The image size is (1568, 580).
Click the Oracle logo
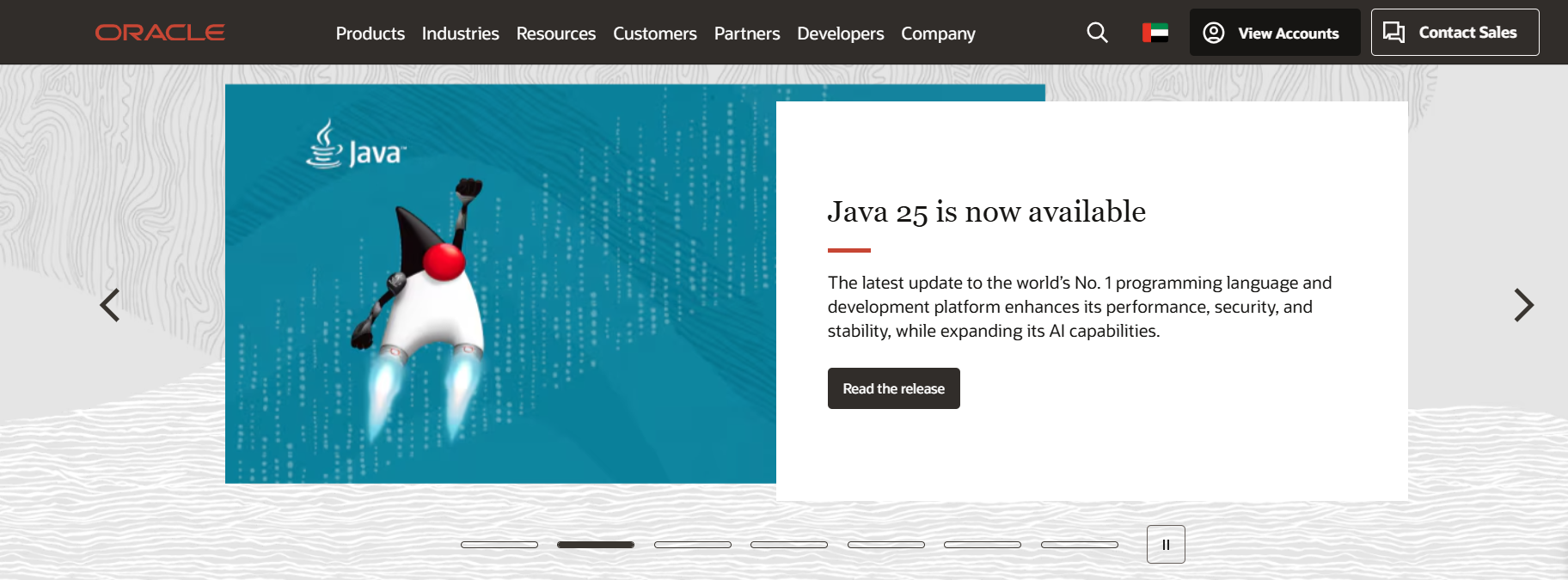160,33
